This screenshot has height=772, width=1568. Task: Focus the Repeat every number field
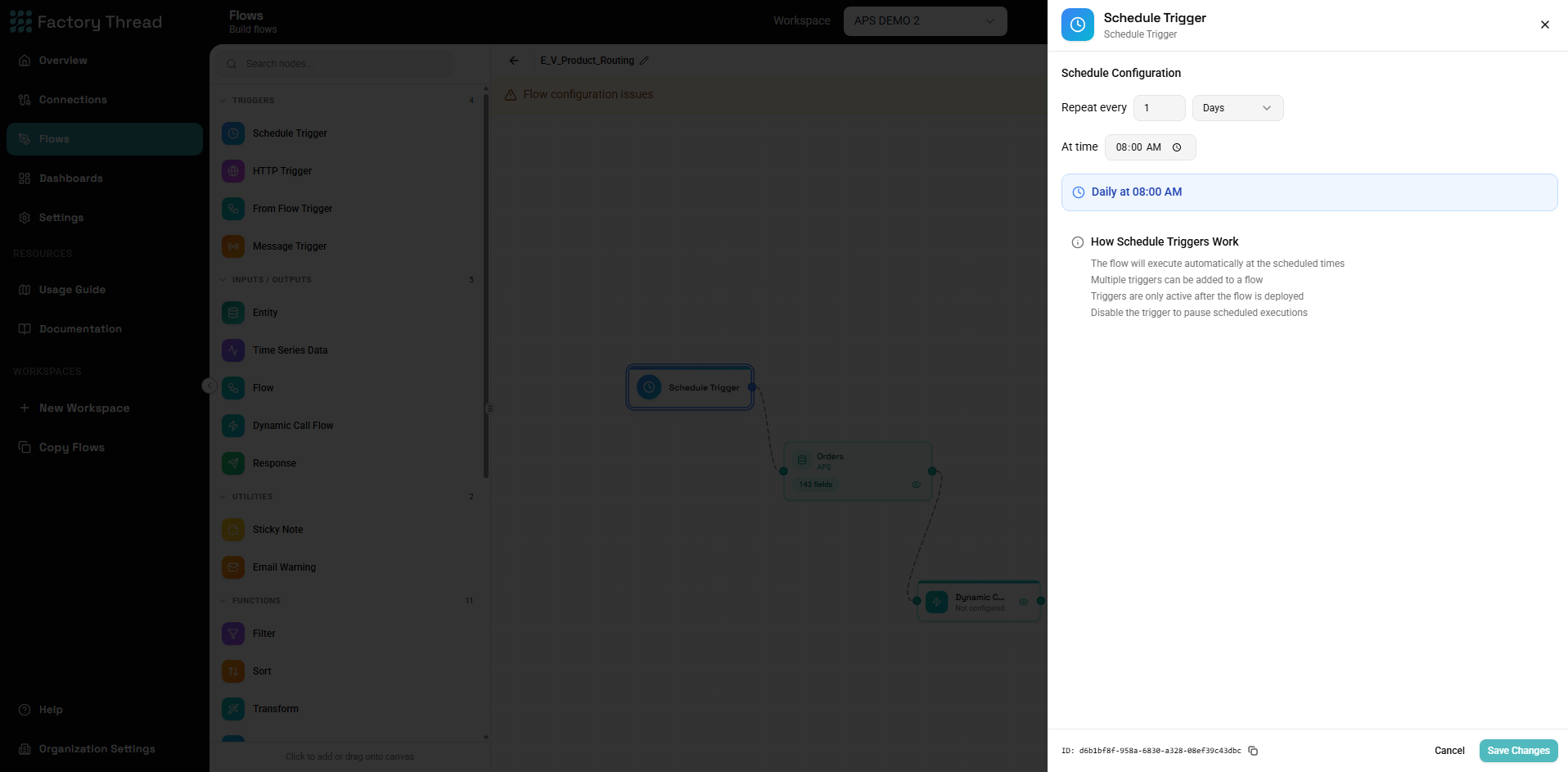coord(1159,108)
